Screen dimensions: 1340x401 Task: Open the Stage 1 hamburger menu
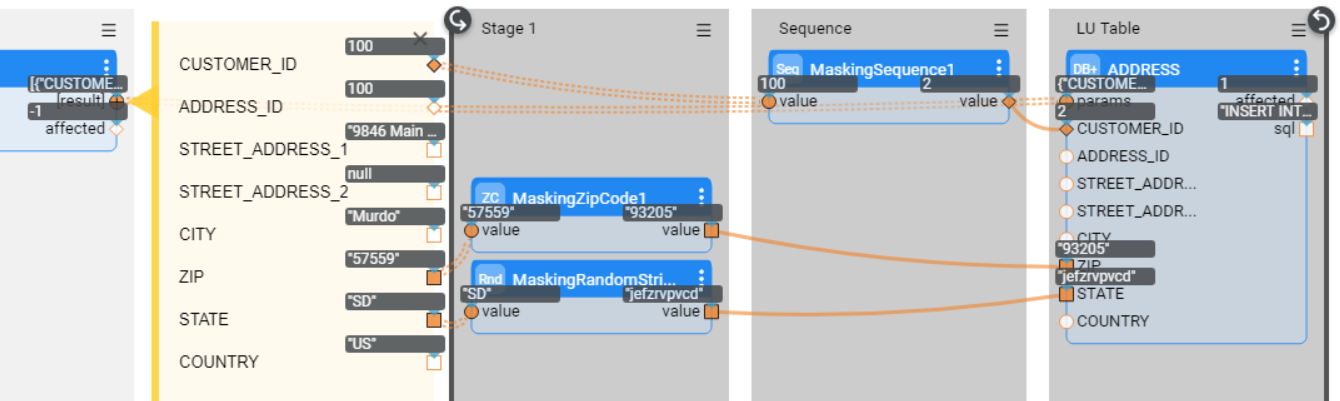pyautogui.click(x=703, y=30)
